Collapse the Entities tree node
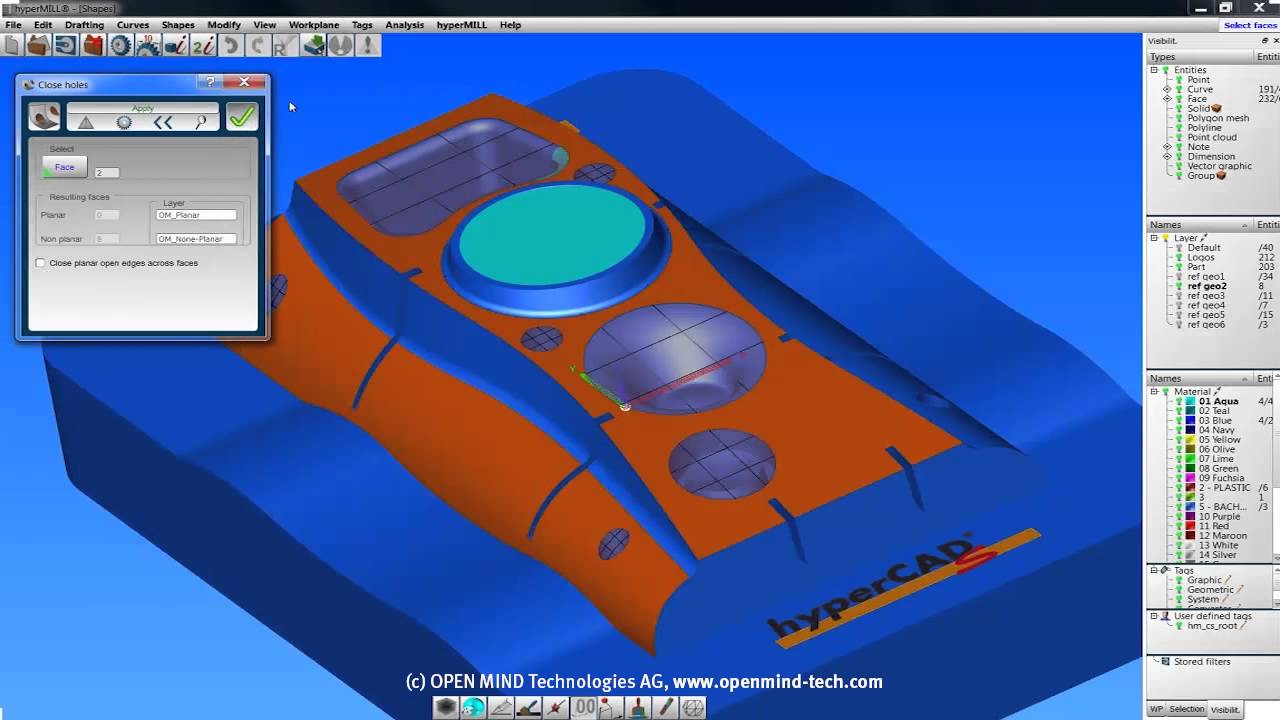 coord(1154,70)
